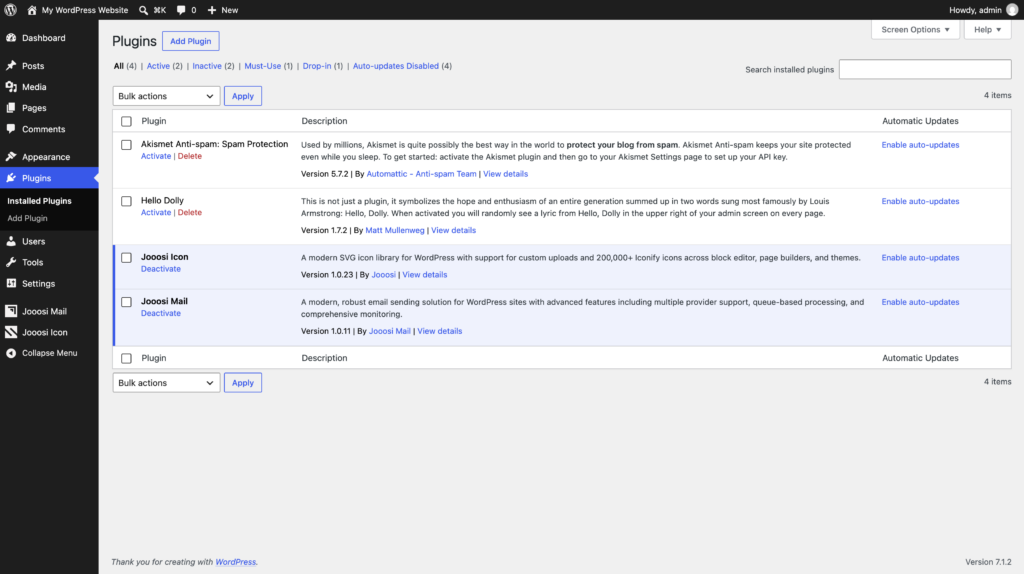
Task: Tick the select-all checkbox in table header
Action: (126, 121)
